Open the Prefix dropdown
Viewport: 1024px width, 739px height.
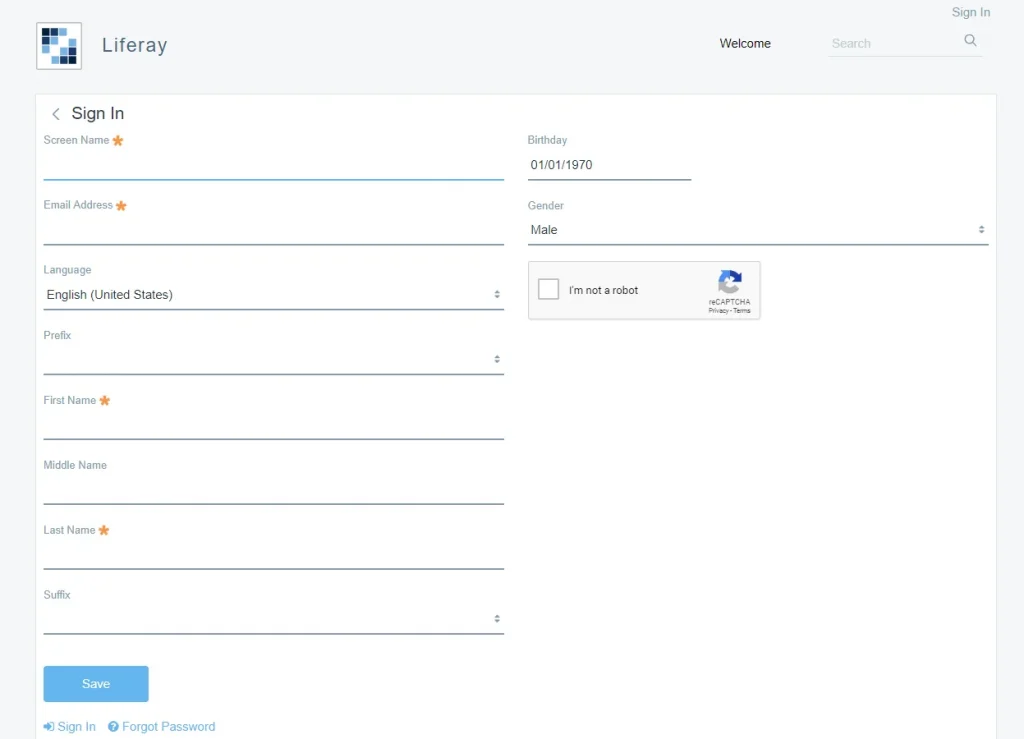click(272, 359)
